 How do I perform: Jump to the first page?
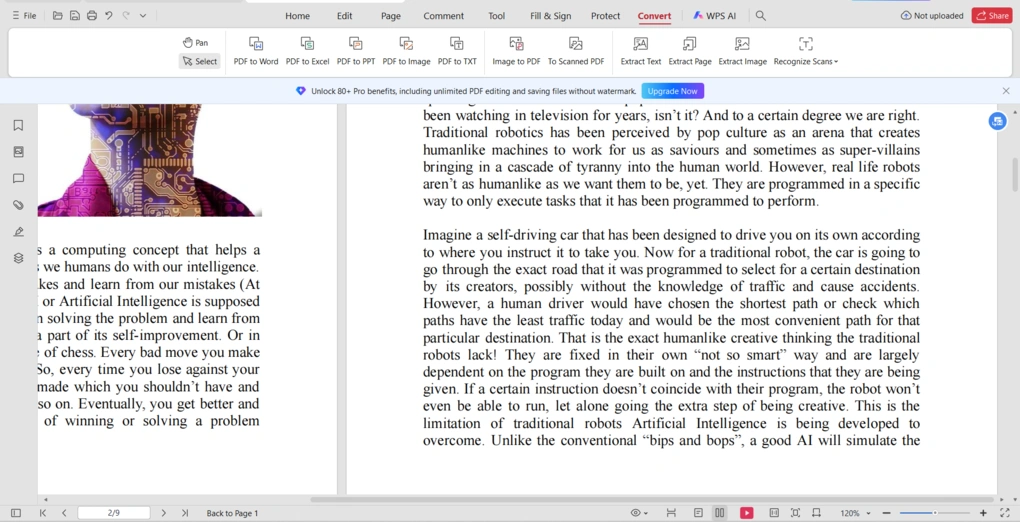coord(43,513)
